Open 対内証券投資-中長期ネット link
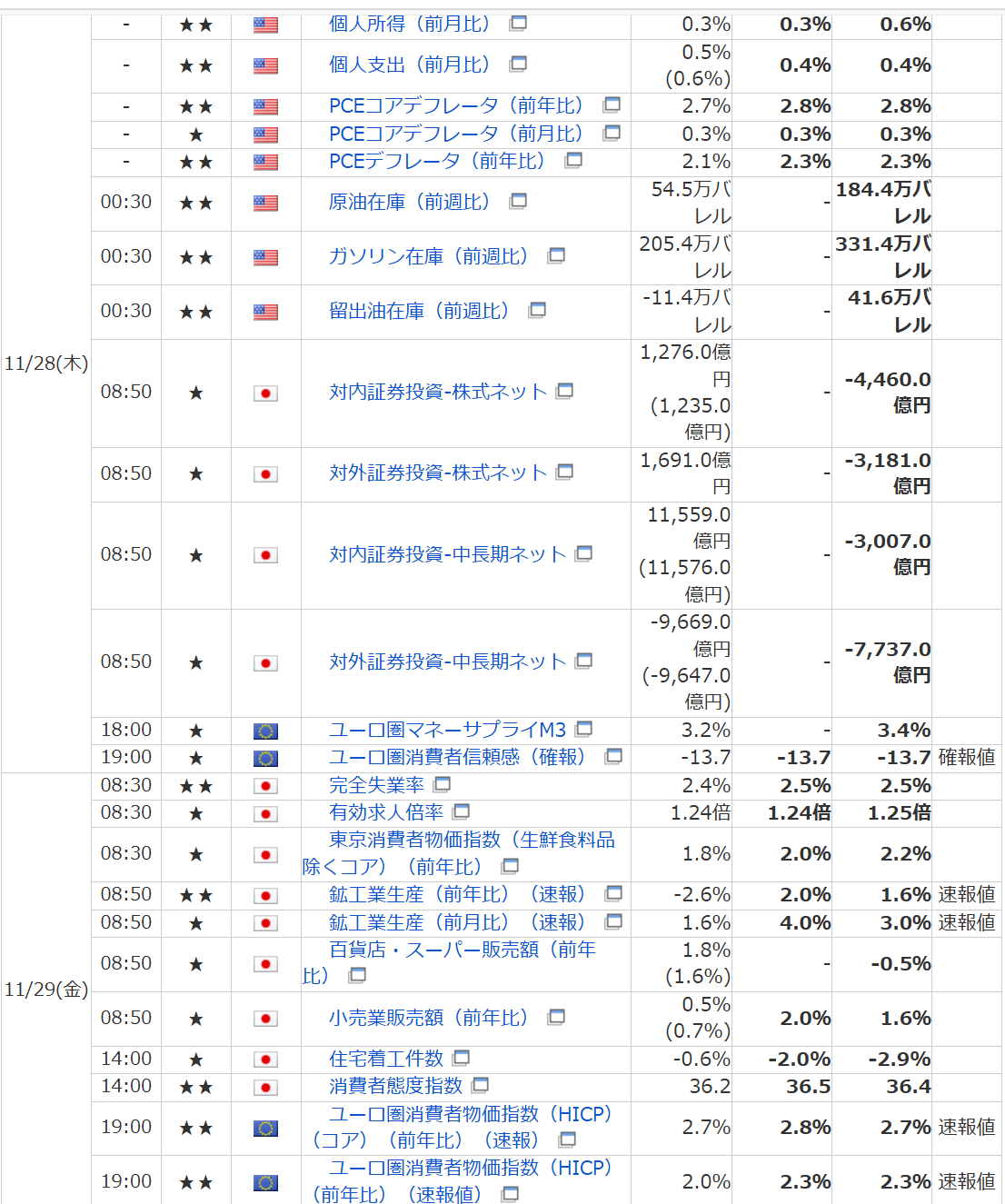Image resolution: width=1005 pixels, height=1204 pixels. 447,554
